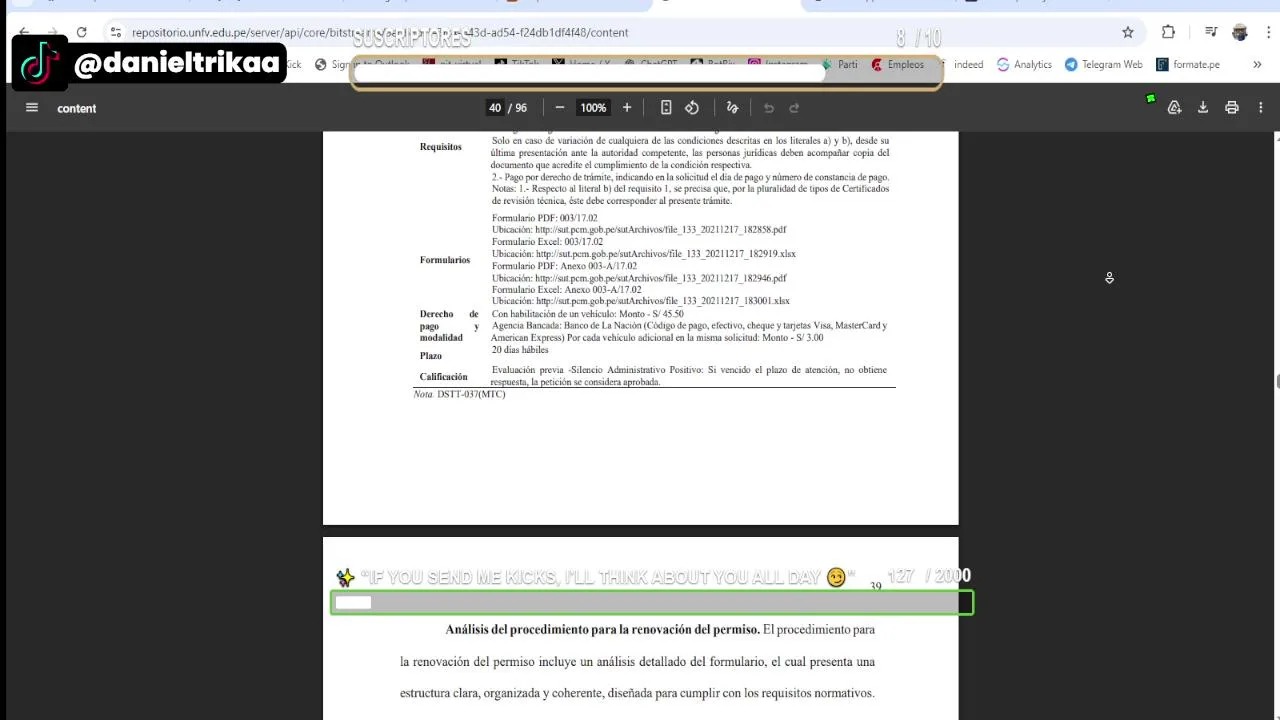
Task: Open the formate.pe bookmark
Action: (x=1188, y=64)
